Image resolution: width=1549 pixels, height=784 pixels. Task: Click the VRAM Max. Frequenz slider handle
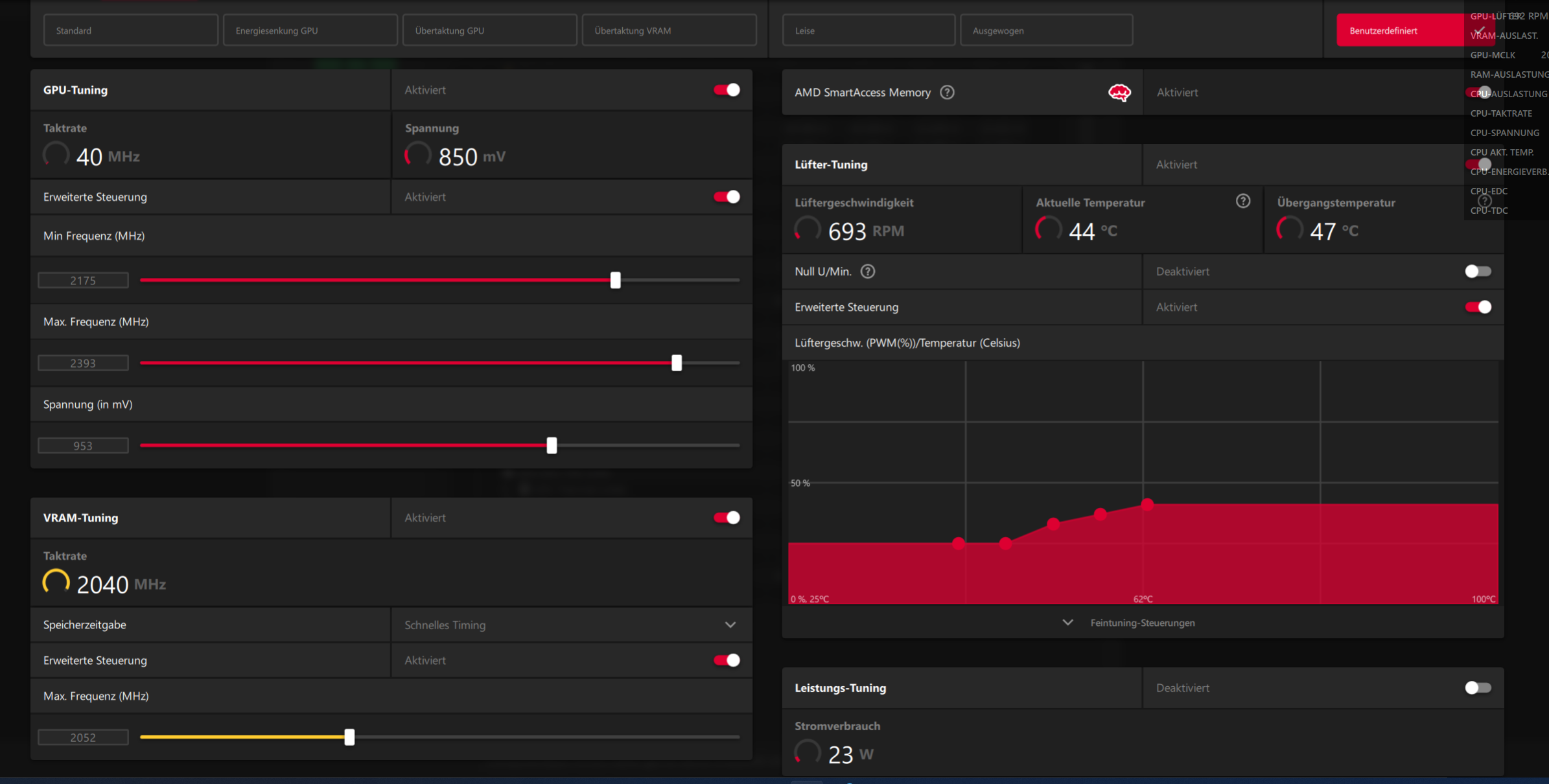pos(349,737)
